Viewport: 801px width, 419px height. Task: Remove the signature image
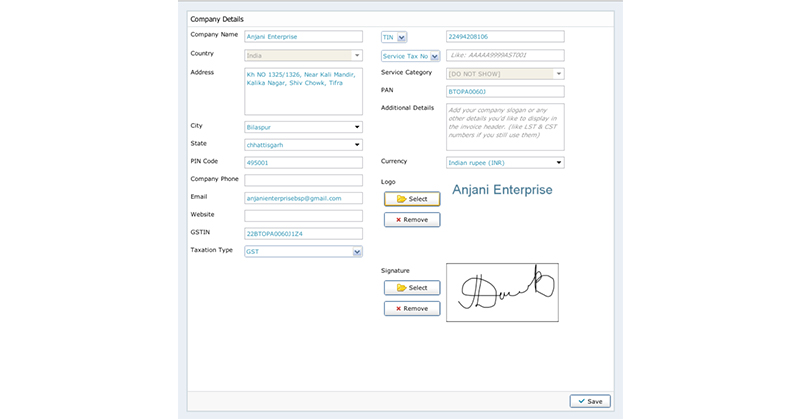(412, 309)
